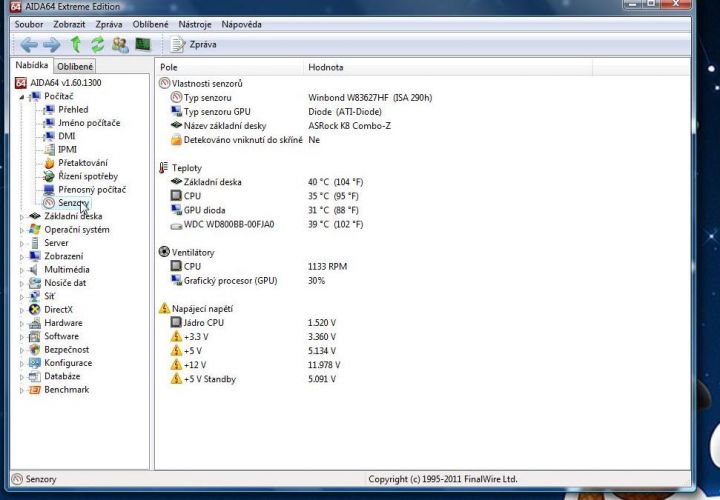Click the WDC WD800BB-00FJA0 drive icon
Screen dimensions: 720x500
176,225
